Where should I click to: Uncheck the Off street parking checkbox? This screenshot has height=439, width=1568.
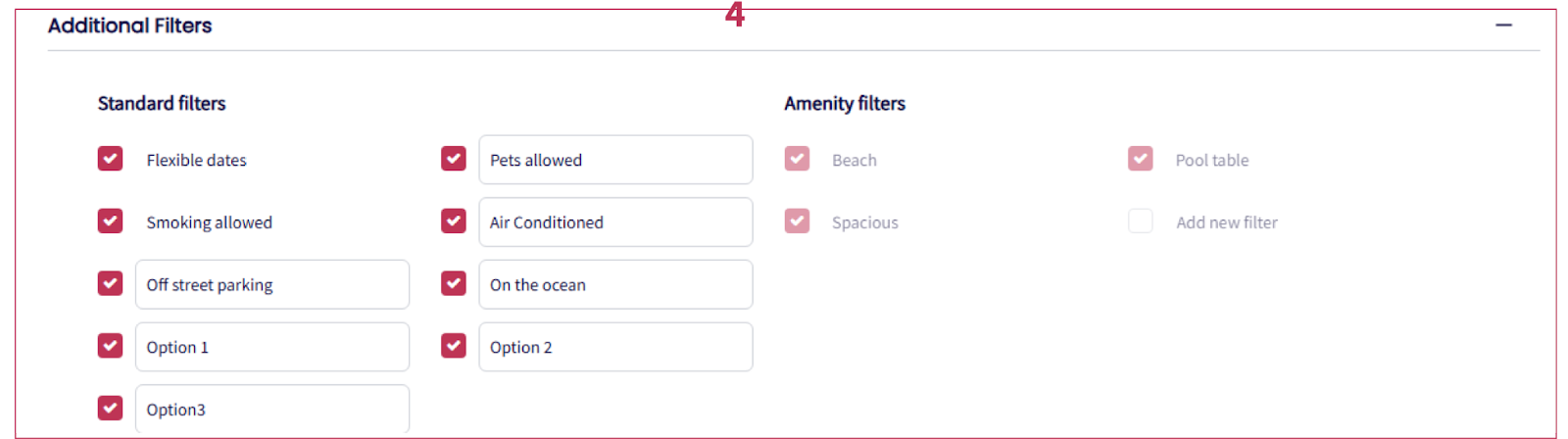point(111,284)
